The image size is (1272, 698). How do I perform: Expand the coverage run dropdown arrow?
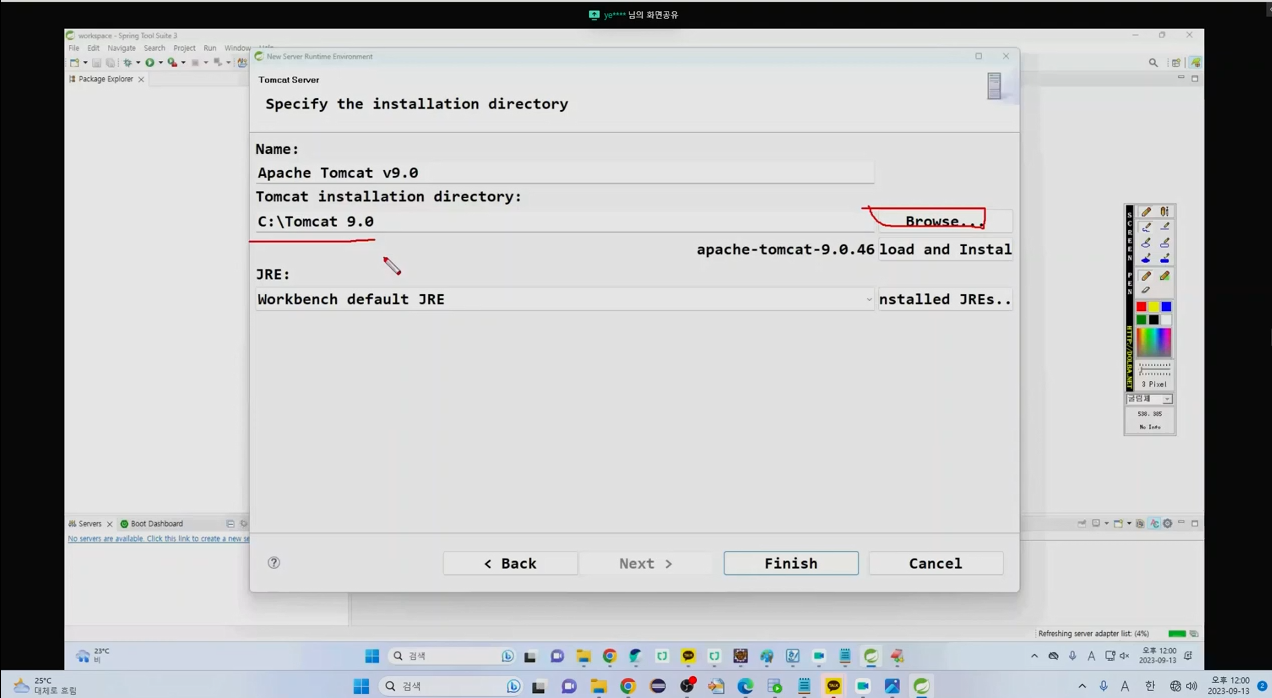[x=183, y=62]
